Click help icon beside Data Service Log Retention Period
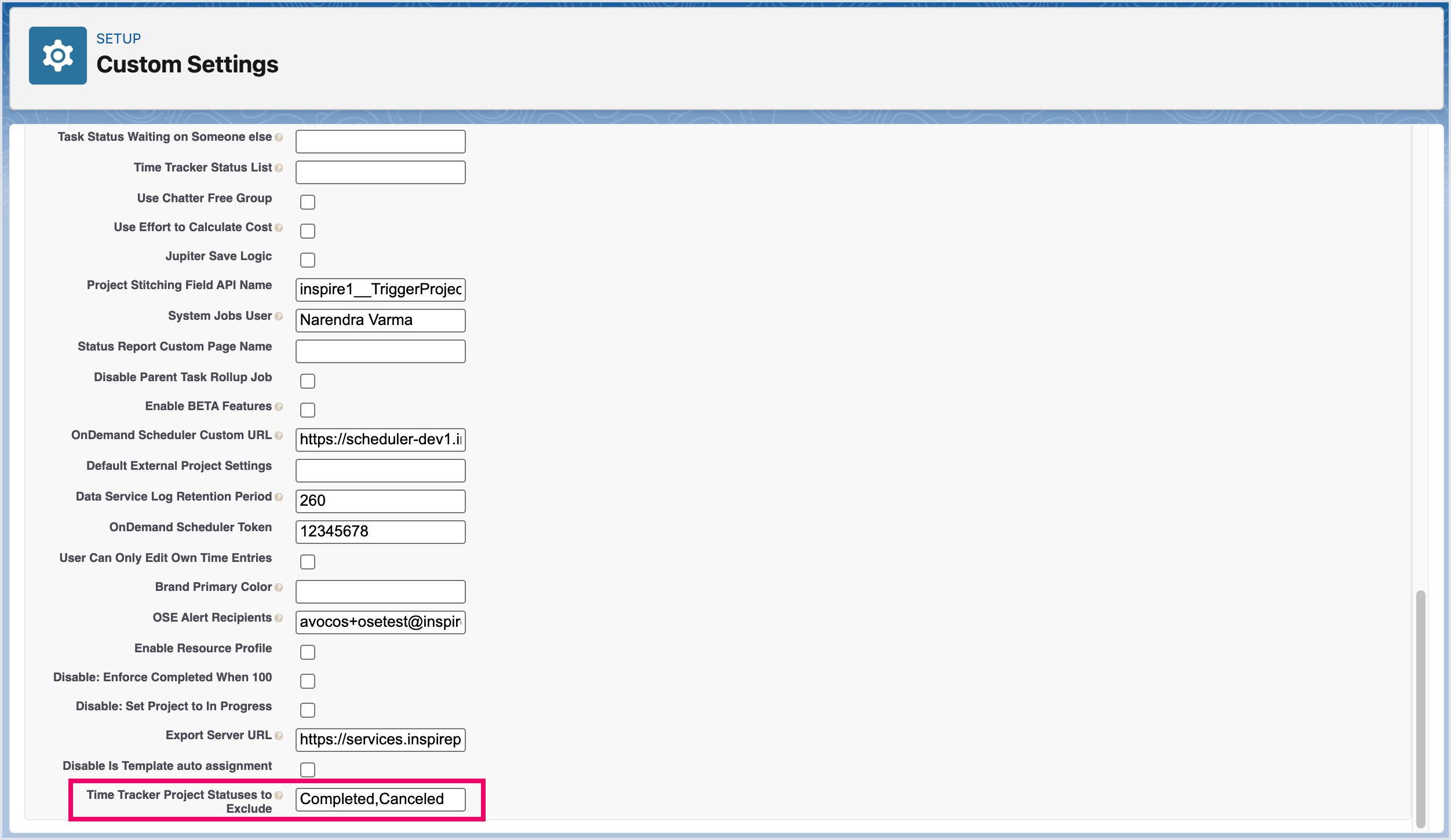 pyautogui.click(x=279, y=497)
